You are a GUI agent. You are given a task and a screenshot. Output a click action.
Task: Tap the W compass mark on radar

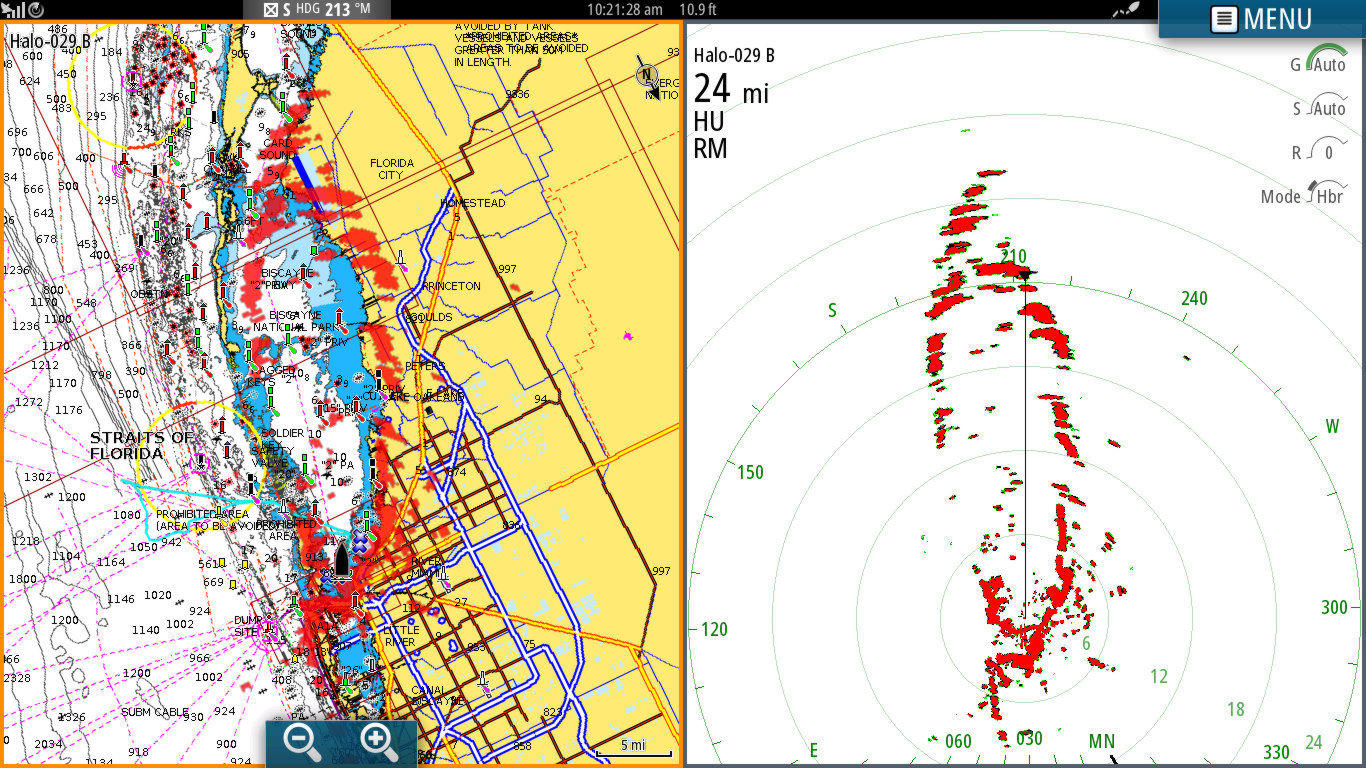click(1332, 427)
